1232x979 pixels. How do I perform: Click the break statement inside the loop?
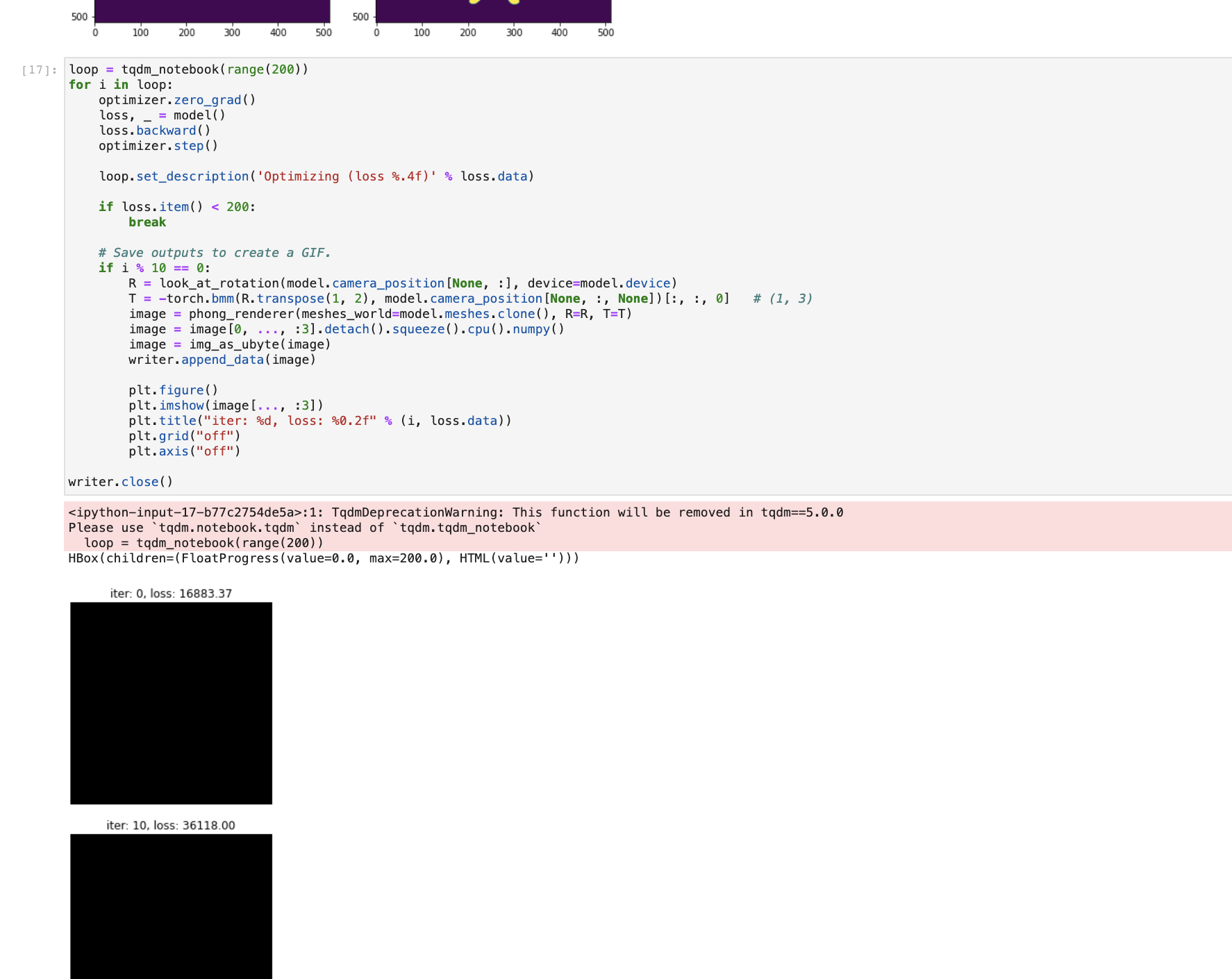(x=147, y=221)
